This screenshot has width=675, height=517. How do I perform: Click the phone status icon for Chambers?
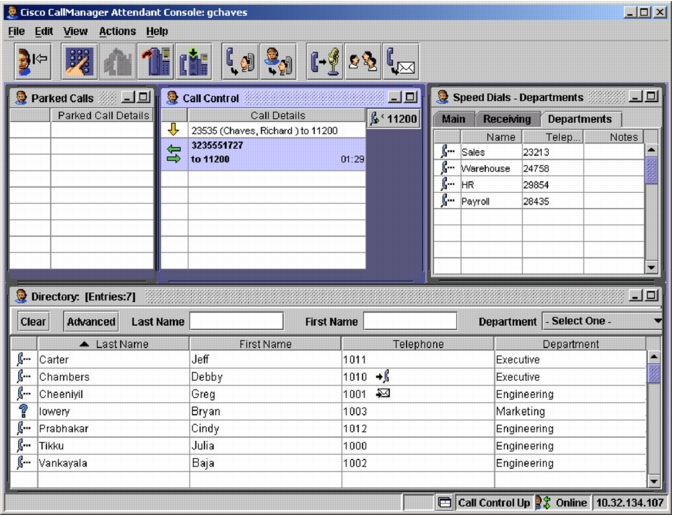point(24,376)
